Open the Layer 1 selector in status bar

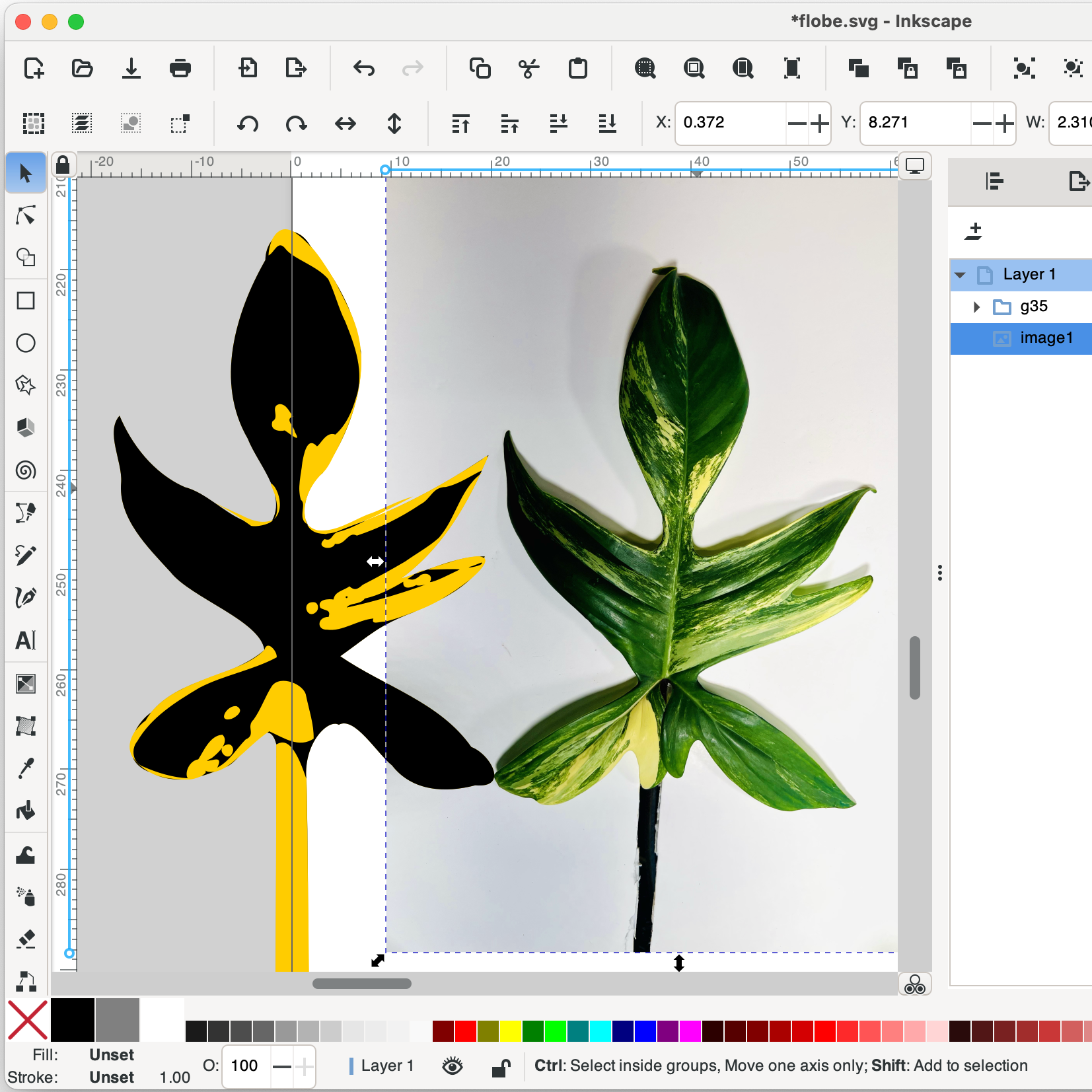point(386,1066)
